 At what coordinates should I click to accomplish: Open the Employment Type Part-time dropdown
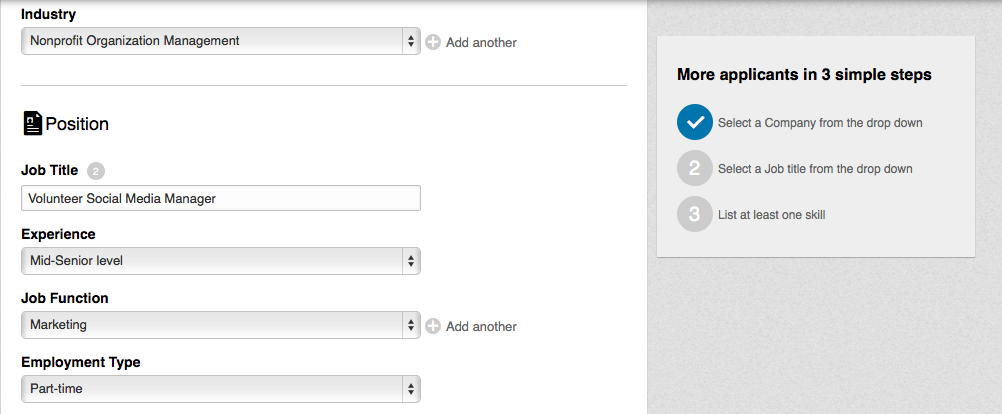point(220,388)
